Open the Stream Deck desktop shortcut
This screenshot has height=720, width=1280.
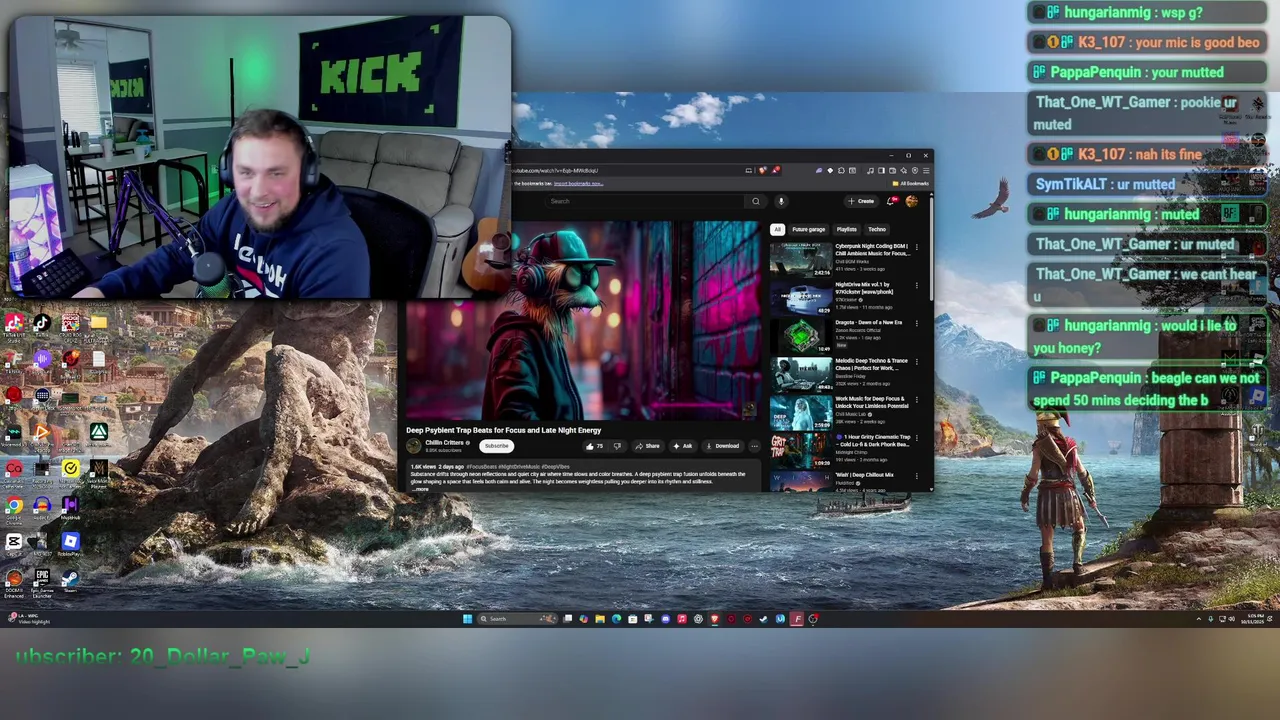click(x=42, y=396)
